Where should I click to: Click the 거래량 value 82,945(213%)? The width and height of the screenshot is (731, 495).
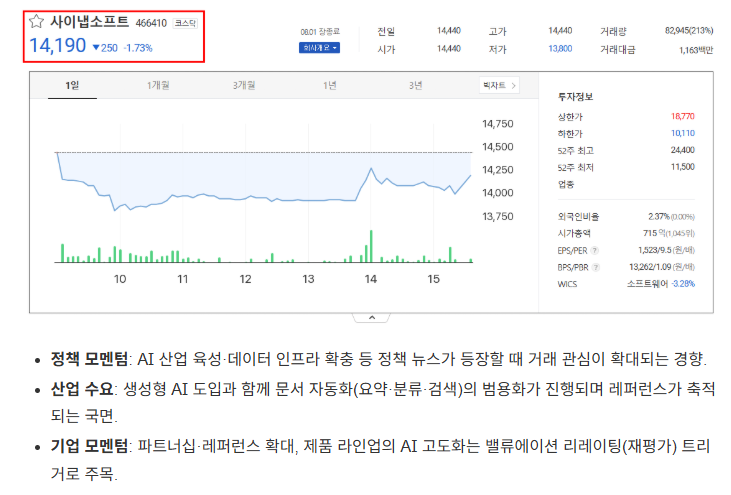click(689, 31)
